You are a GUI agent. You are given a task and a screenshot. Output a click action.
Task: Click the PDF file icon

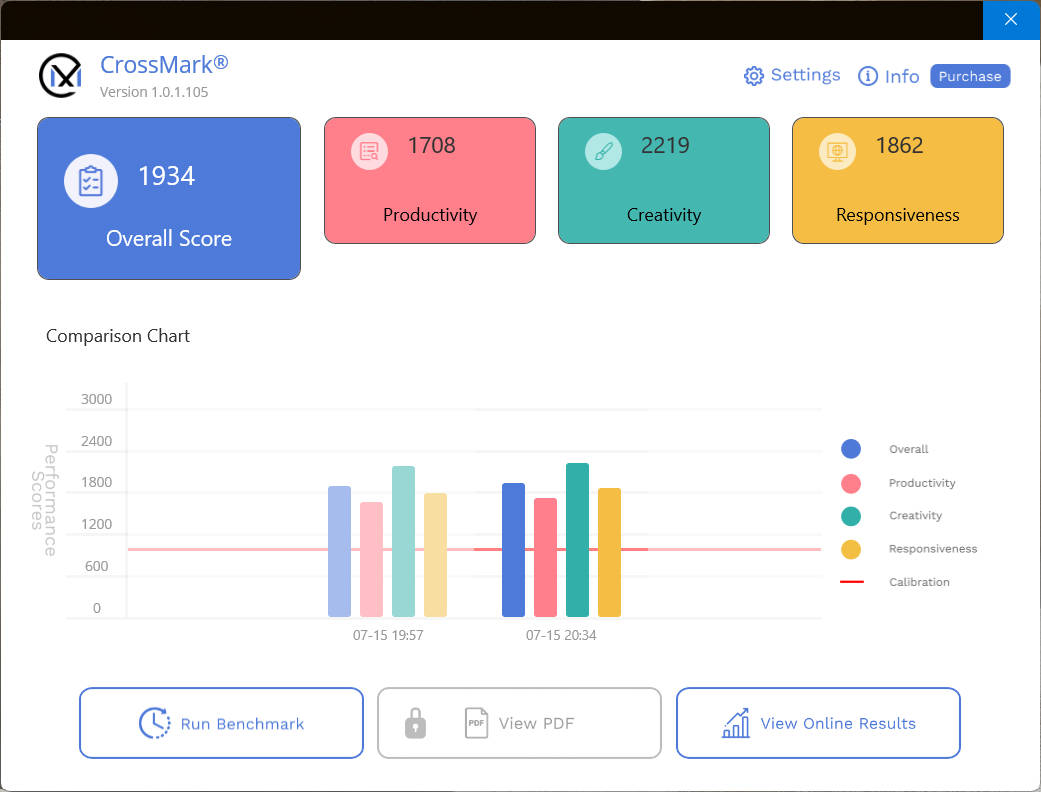(x=476, y=723)
